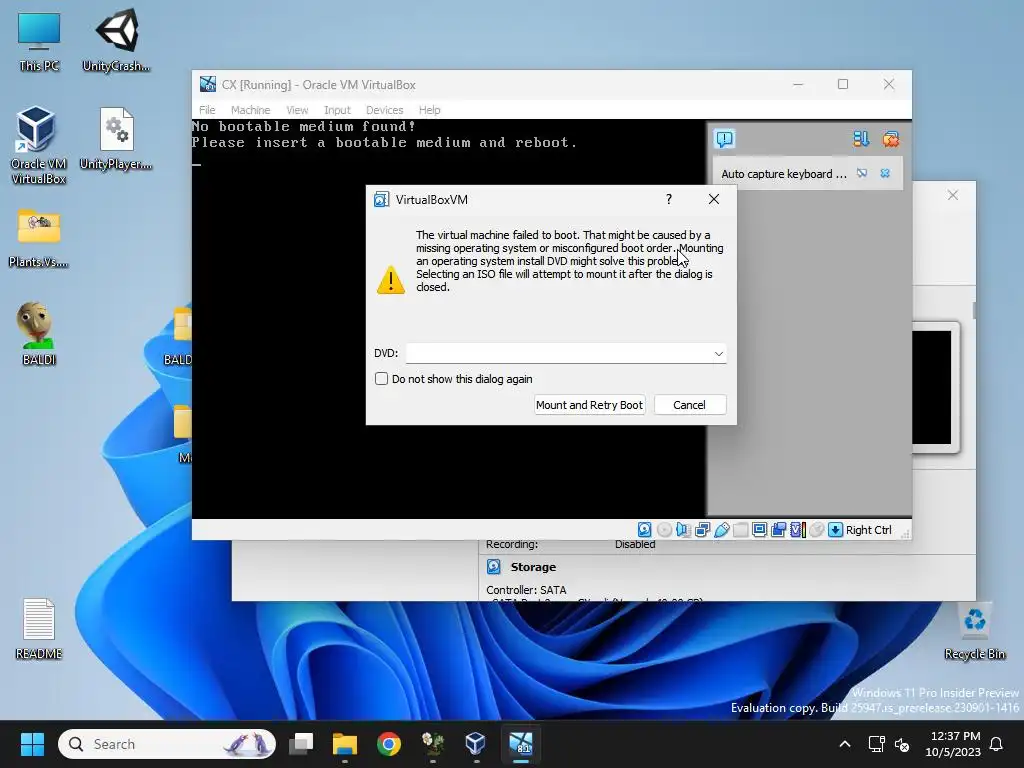Click Mount and Retry Boot button
Screen dimensions: 1024x768
coord(589,405)
